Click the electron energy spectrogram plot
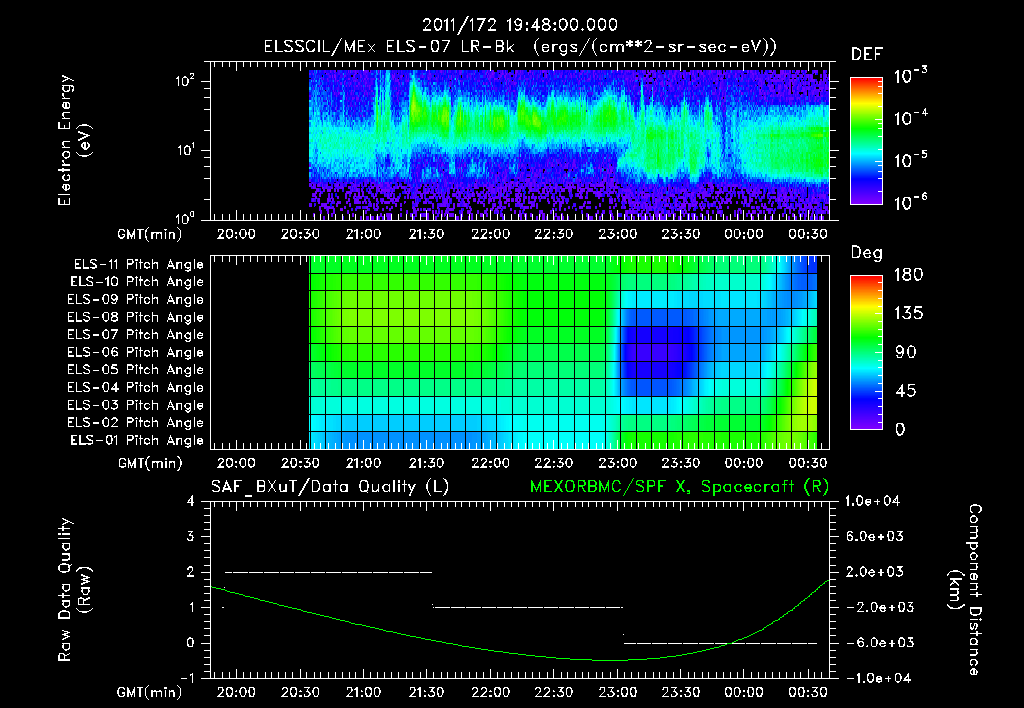Viewport: 1024px width, 708px height. [x=520, y=140]
